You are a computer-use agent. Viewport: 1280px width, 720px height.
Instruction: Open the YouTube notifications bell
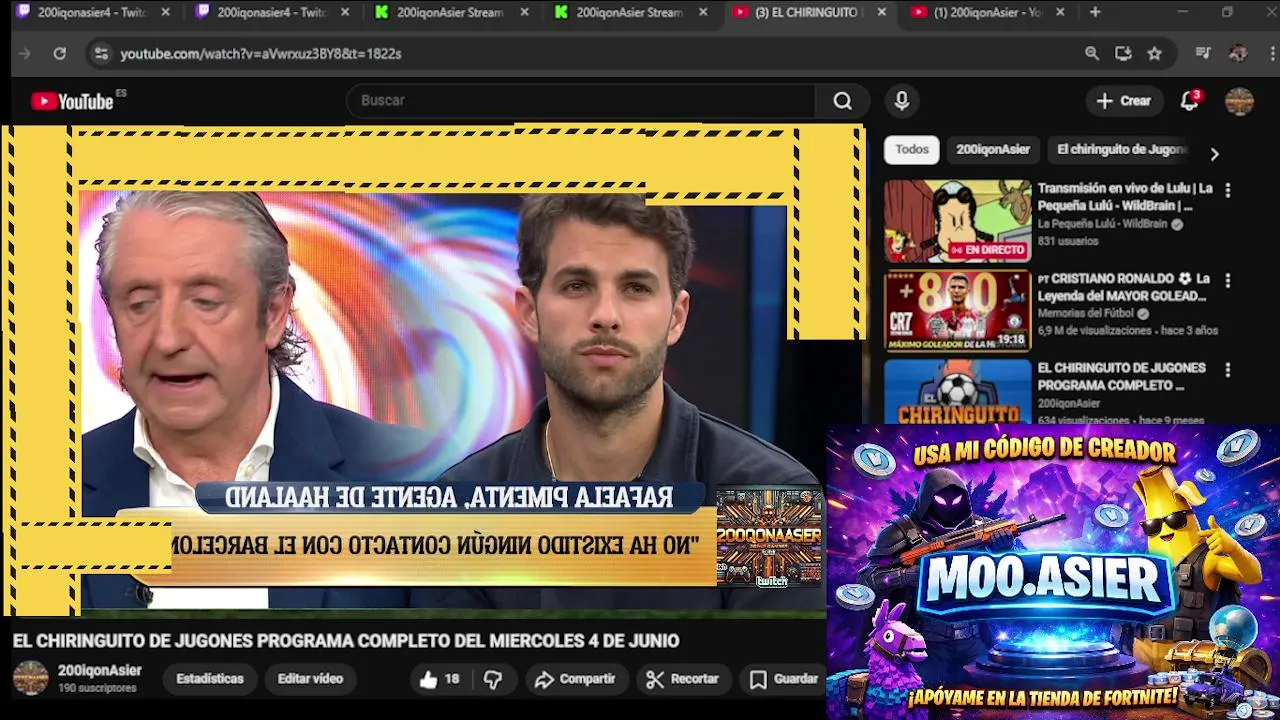(1189, 101)
